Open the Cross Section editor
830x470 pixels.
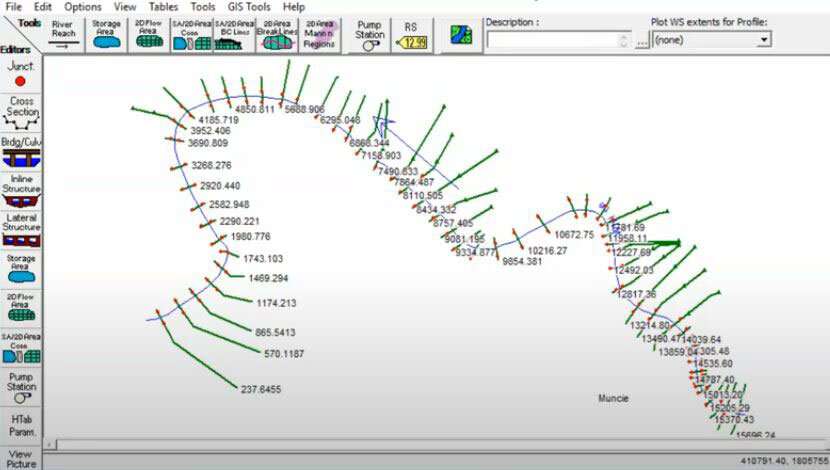click(21, 113)
